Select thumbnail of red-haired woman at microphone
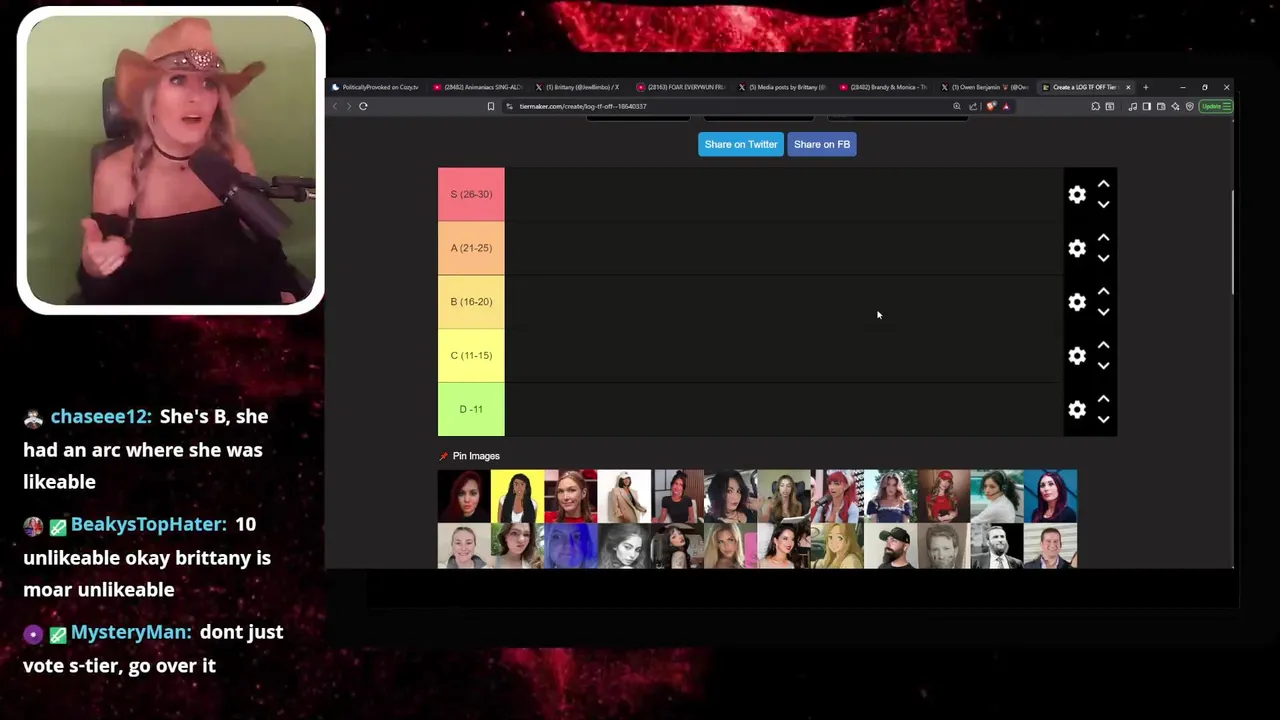The image size is (1280, 720). [837, 496]
